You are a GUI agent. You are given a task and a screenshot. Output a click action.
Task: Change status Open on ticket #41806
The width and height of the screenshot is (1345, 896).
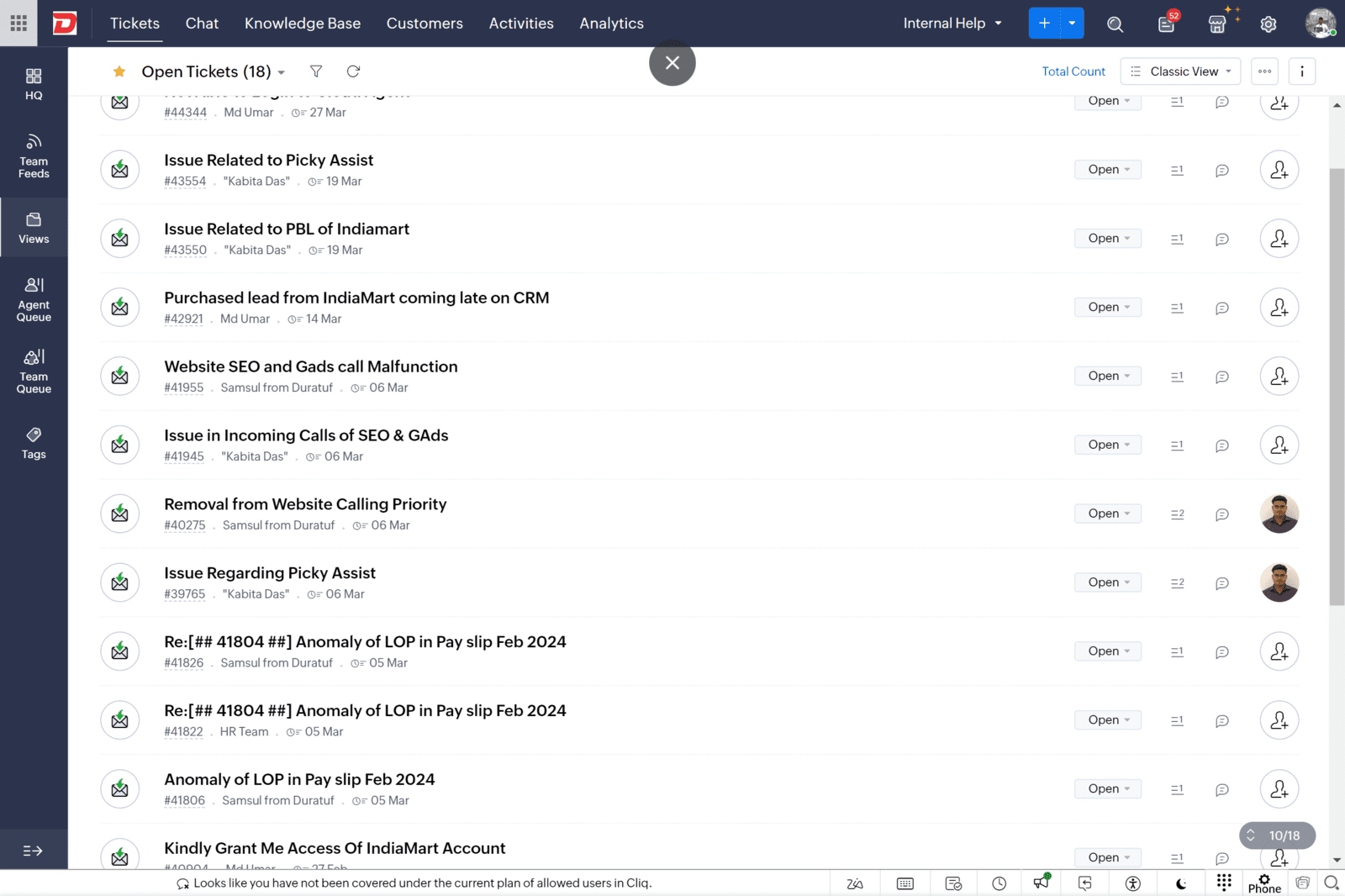(x=1108, y=788)
